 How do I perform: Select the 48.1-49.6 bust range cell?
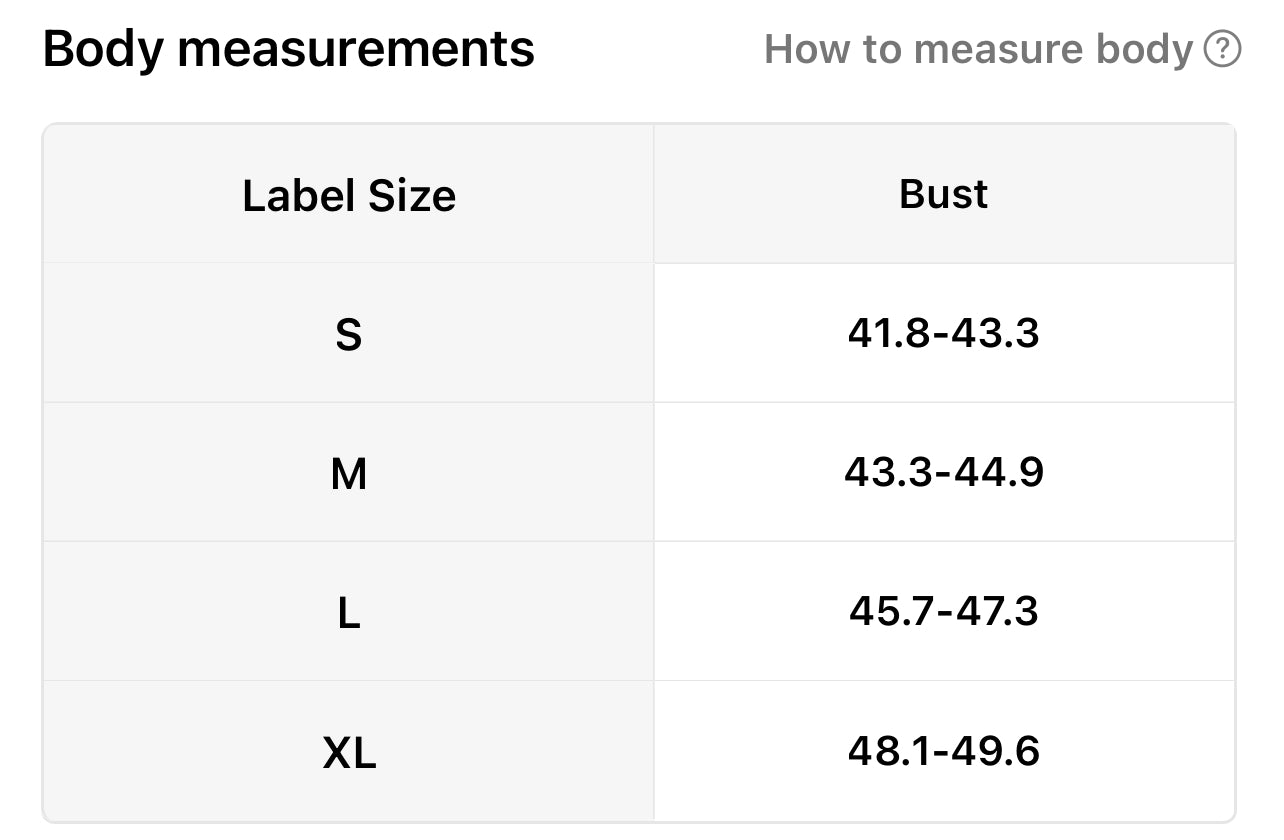pyautogui.click(x=943, y=750)
